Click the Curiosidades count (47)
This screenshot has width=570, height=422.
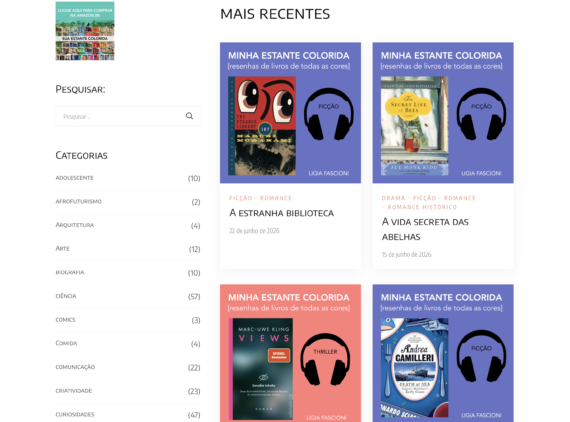pyautogui.click(x=194, y=415)
